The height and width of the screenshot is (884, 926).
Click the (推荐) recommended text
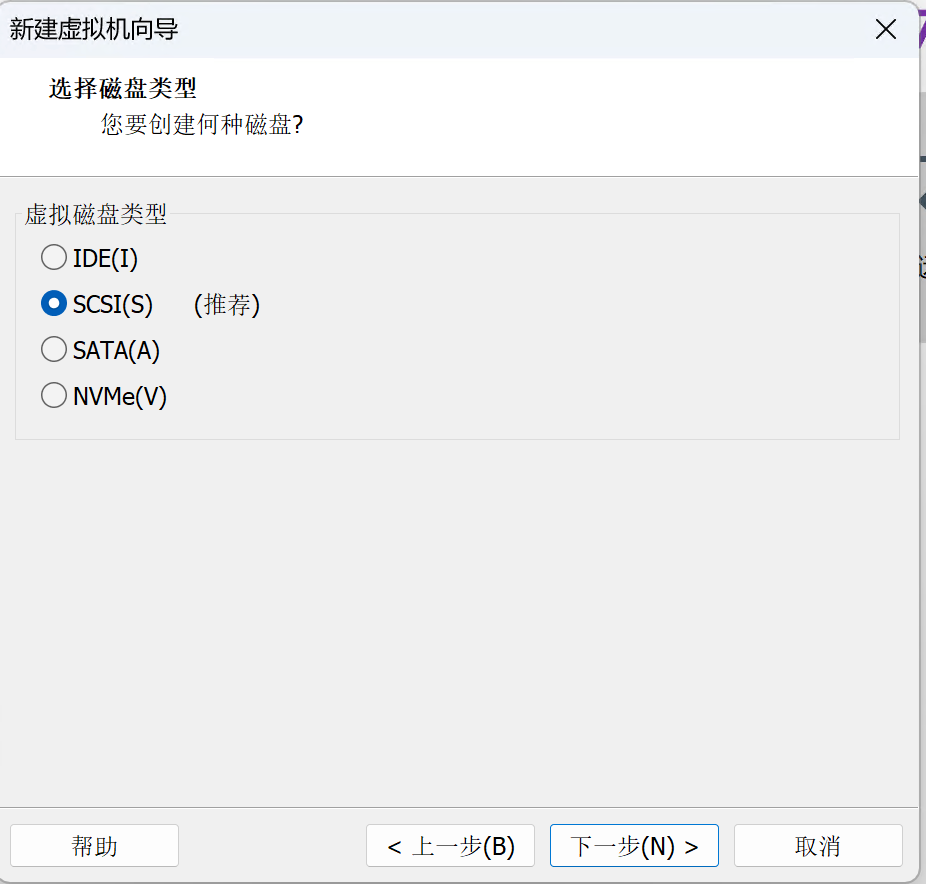pos(227,305)
